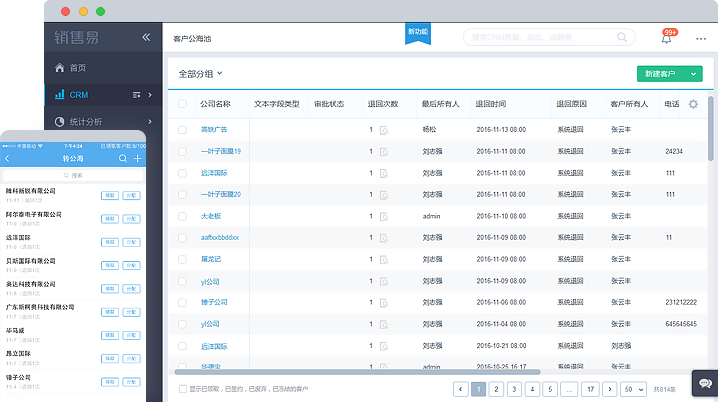Click the horizontal table scrollbar

(357, 372)
